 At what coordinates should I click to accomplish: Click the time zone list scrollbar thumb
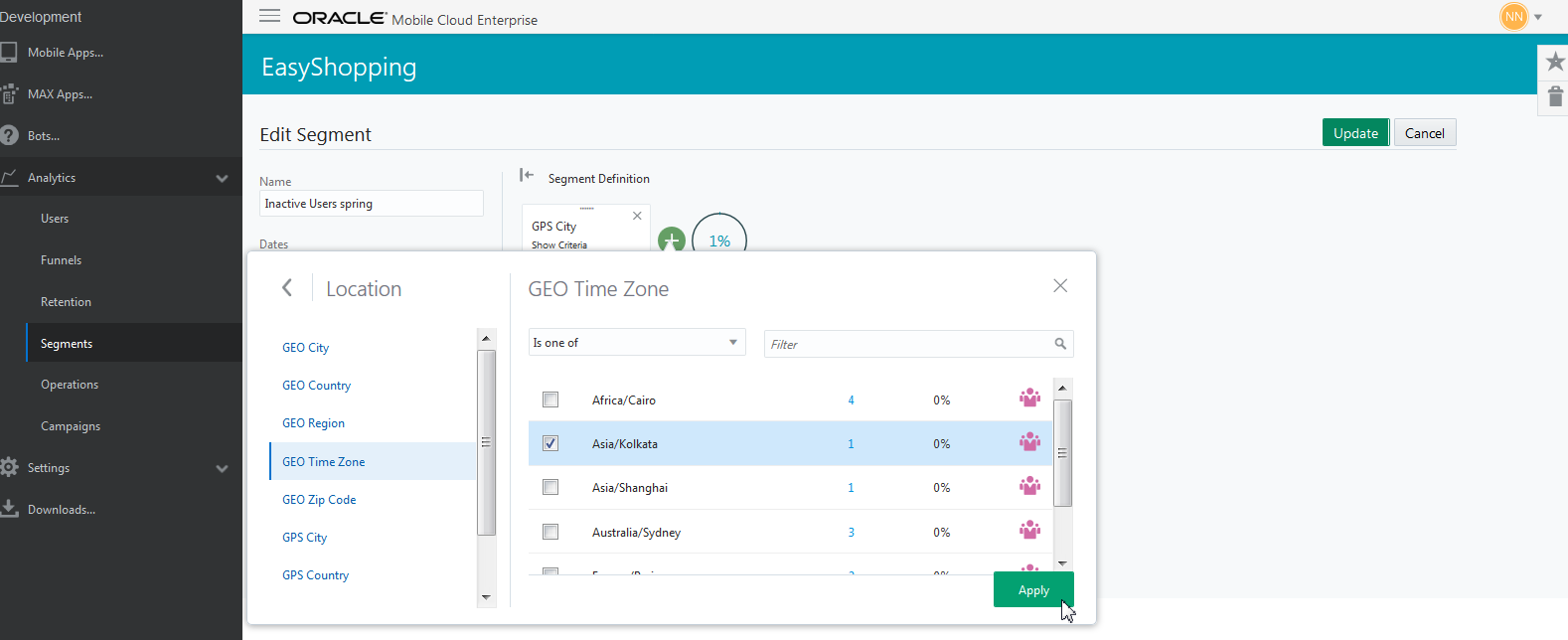(x=1062, y=453)
